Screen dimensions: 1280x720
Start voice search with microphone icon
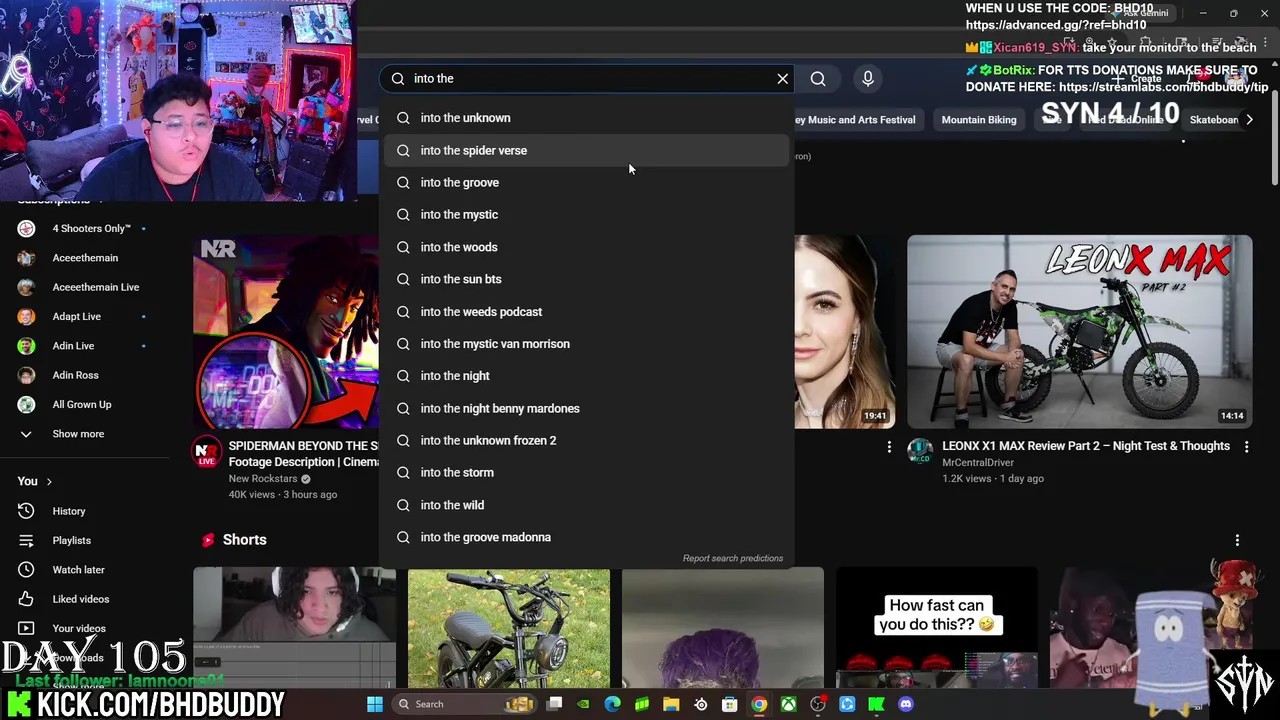[x=868, y=78]
